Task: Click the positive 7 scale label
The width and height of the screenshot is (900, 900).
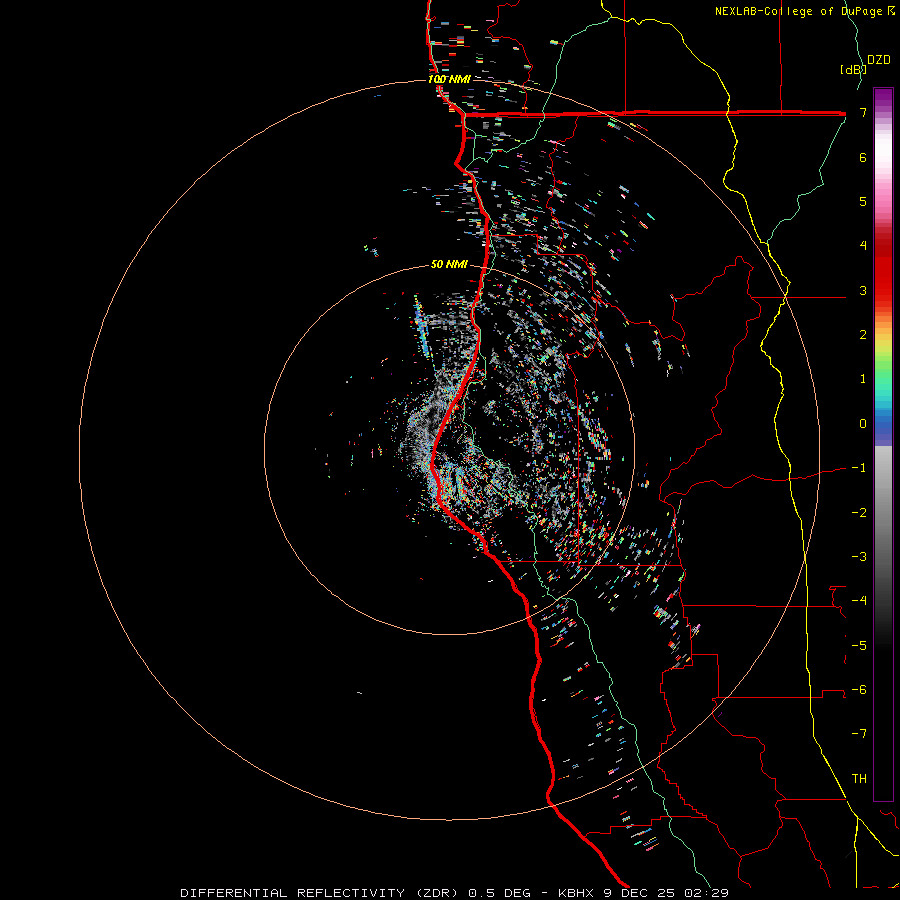Action: click(x=863, y=112)
